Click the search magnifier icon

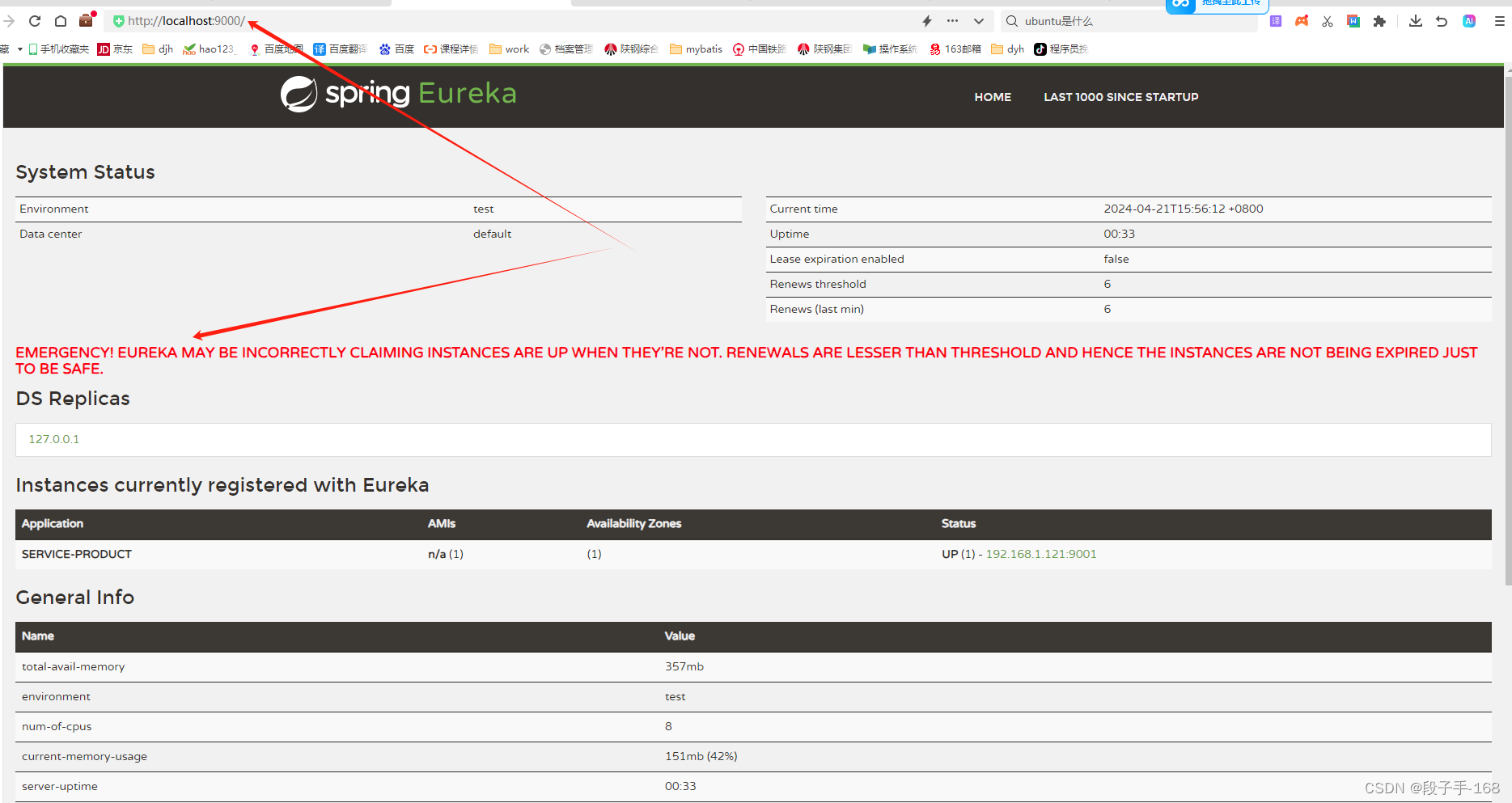point(1011,21)
